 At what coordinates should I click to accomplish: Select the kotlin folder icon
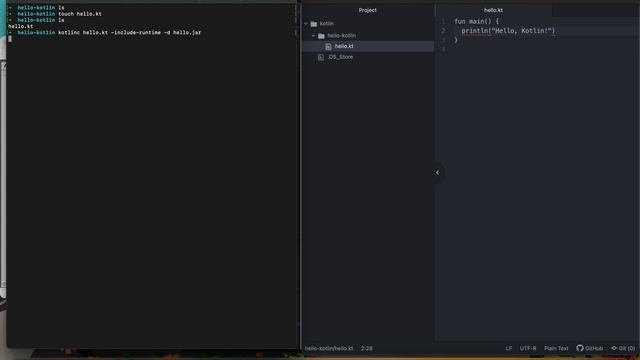click(x=313, y=24)
